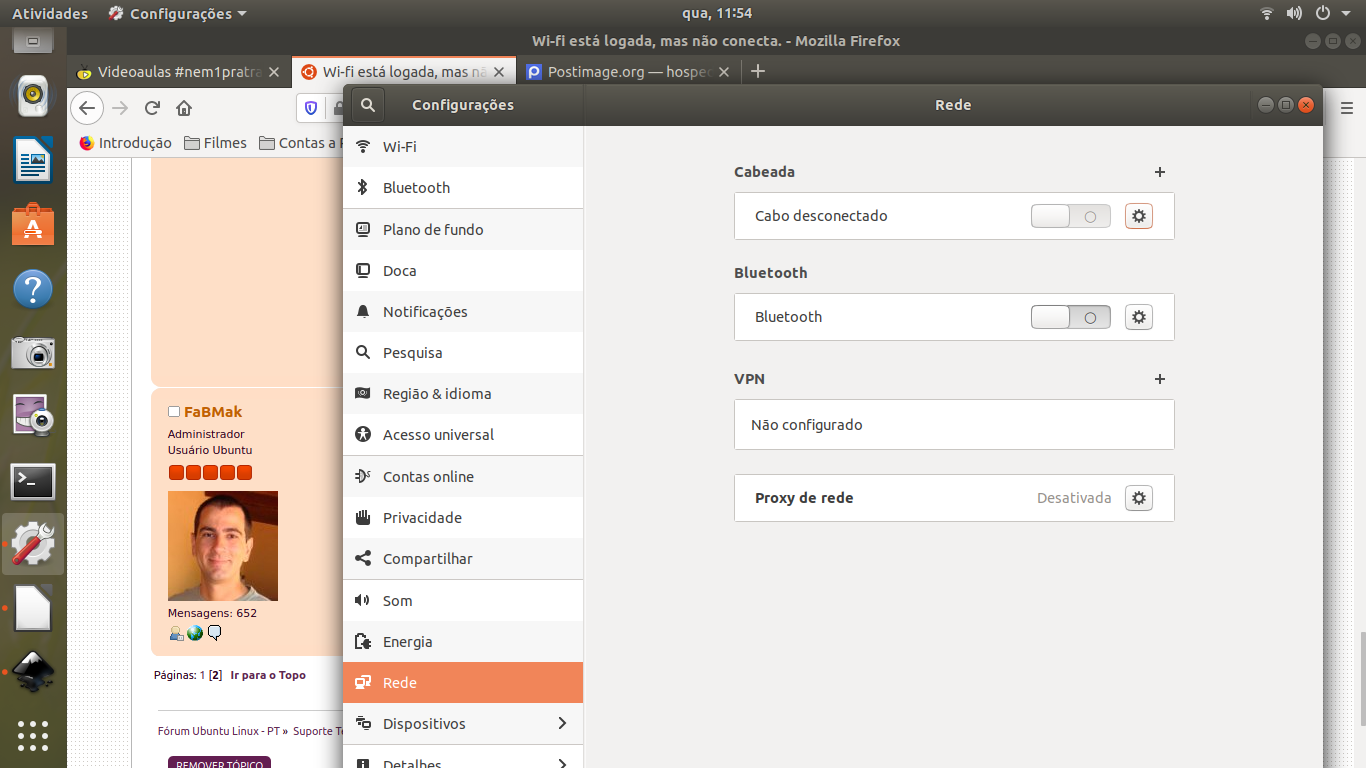This screenshot has width=1366, height=768.
Task: Open the Bluetooth network gear settings
Action: tap(1139, 317)
